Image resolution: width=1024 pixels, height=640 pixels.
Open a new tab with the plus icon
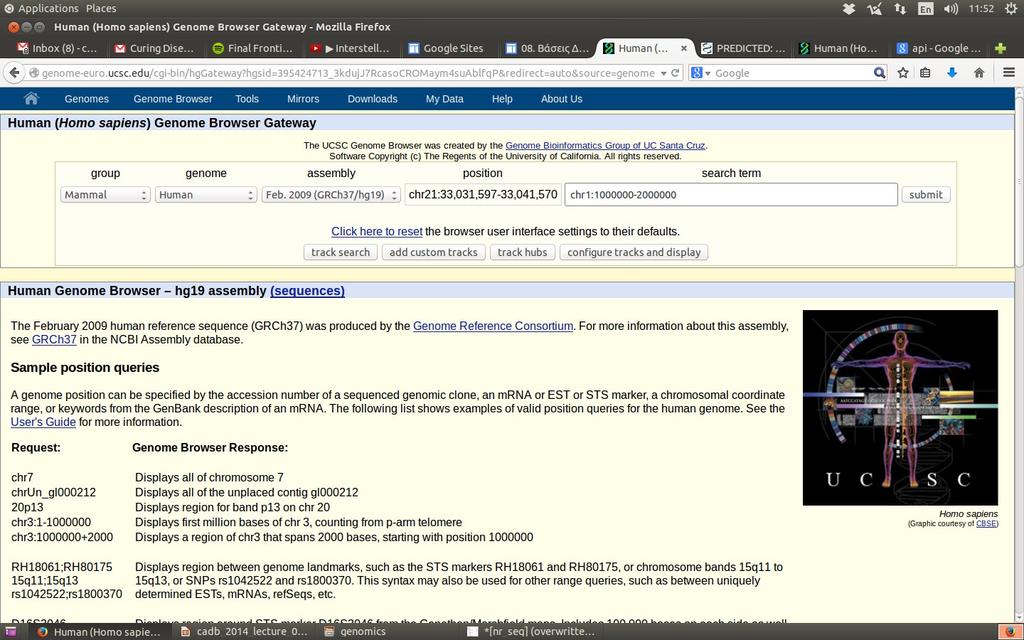click(x=1000, y=48)
